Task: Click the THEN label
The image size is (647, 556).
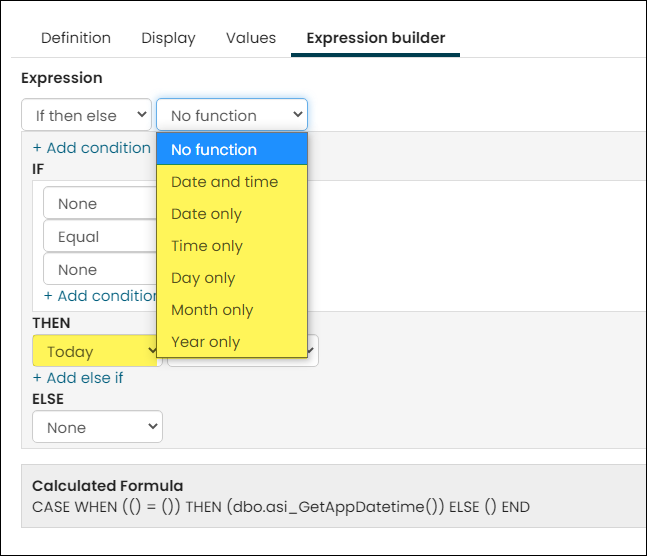Action: 51,323
